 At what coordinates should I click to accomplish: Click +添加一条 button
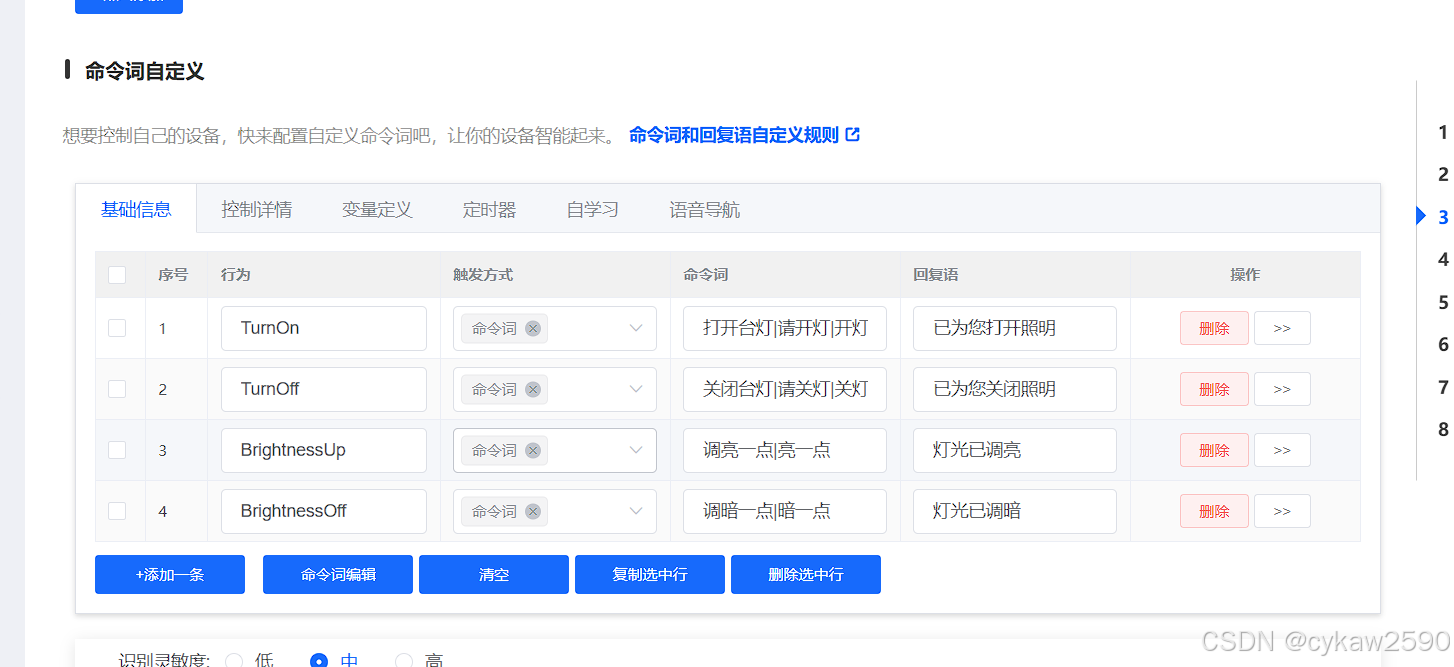click(170, 575)
